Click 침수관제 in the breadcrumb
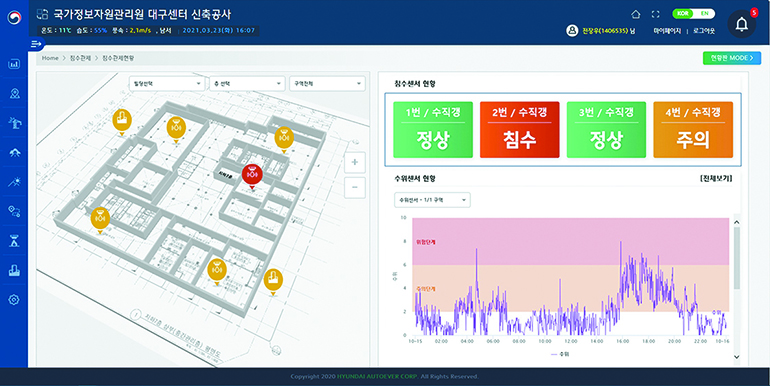Image resolution: width=770 pixels, height=386 pixels. point(80,58)
